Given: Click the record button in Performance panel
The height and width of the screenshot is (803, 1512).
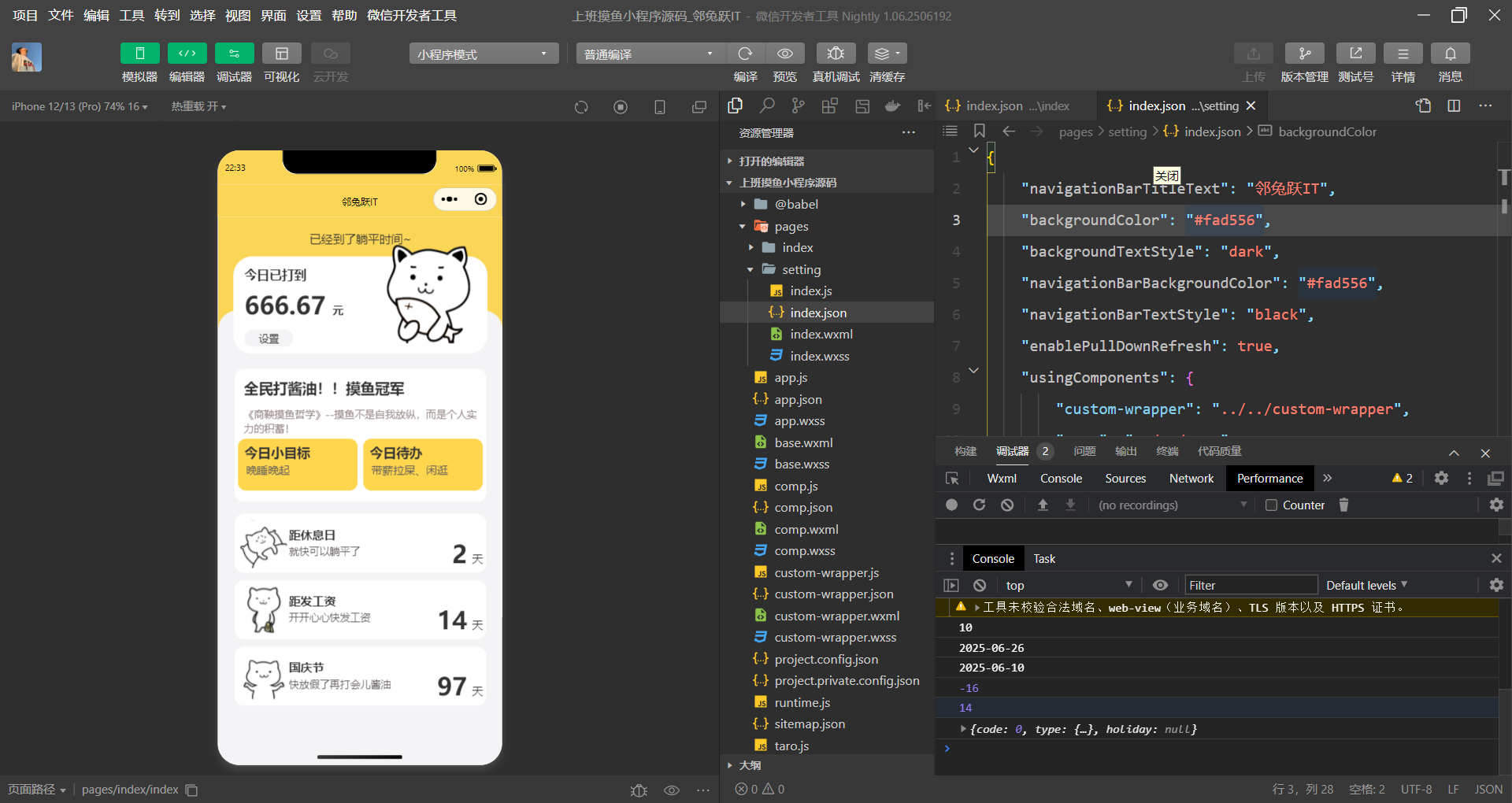Looking at the screenshot, I should point(951,505).
